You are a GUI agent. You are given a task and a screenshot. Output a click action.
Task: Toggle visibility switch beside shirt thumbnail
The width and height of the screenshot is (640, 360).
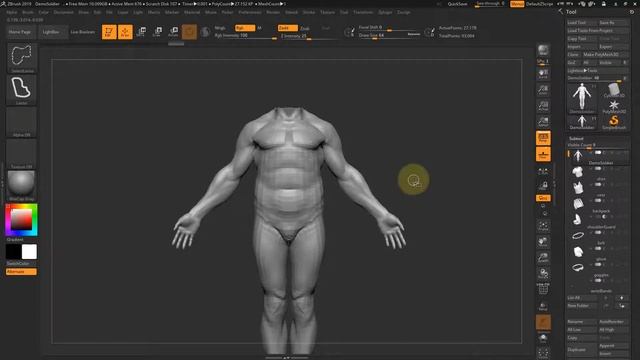click(x=598, y=169)
